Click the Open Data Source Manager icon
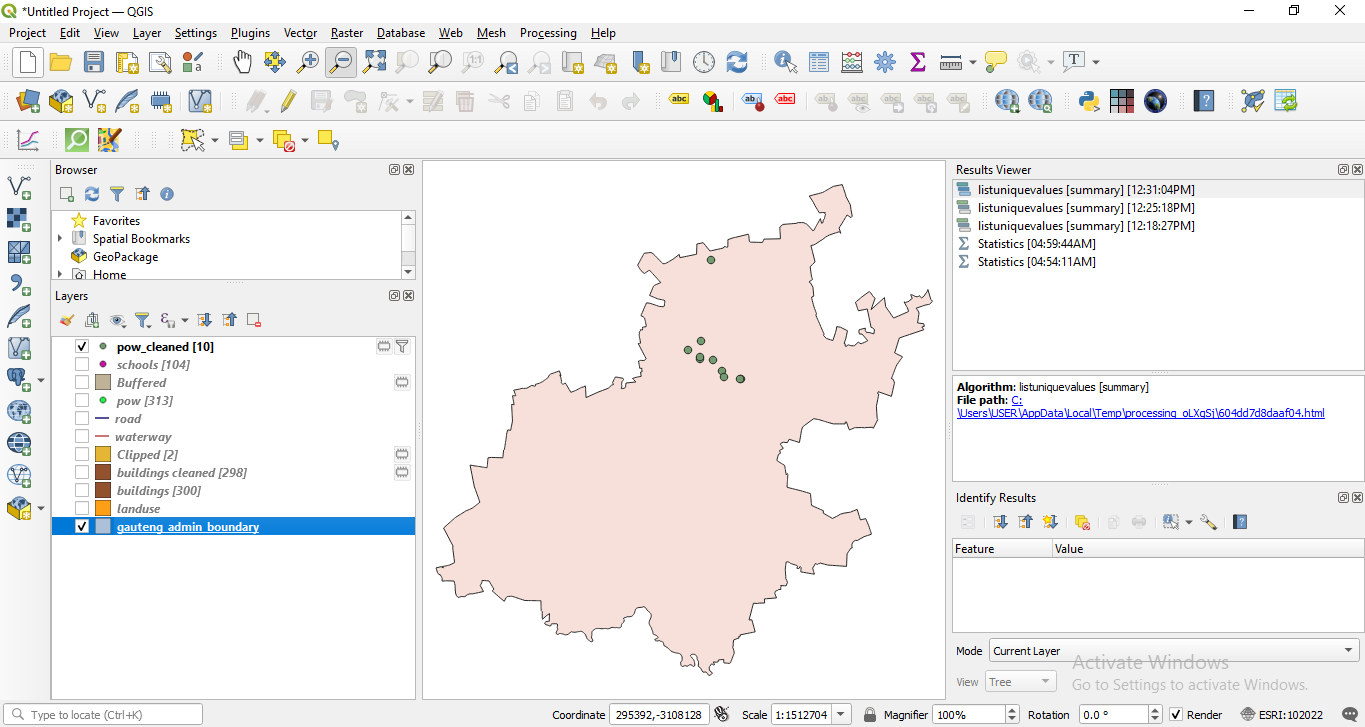The width and height of the screenshot is (1365, 727). (x=28, y=101)
